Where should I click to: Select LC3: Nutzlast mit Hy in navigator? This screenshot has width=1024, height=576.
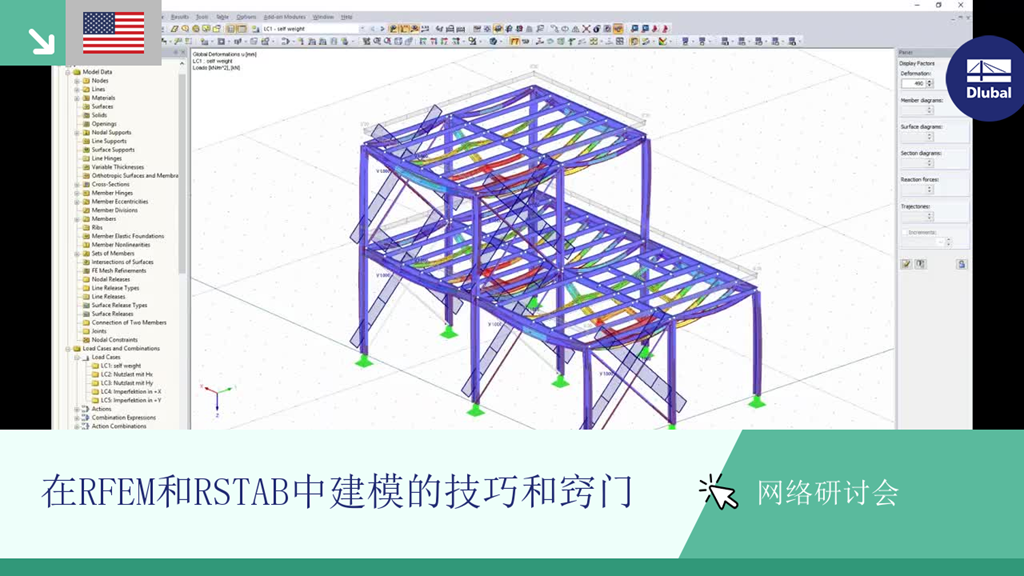(127, 383)
